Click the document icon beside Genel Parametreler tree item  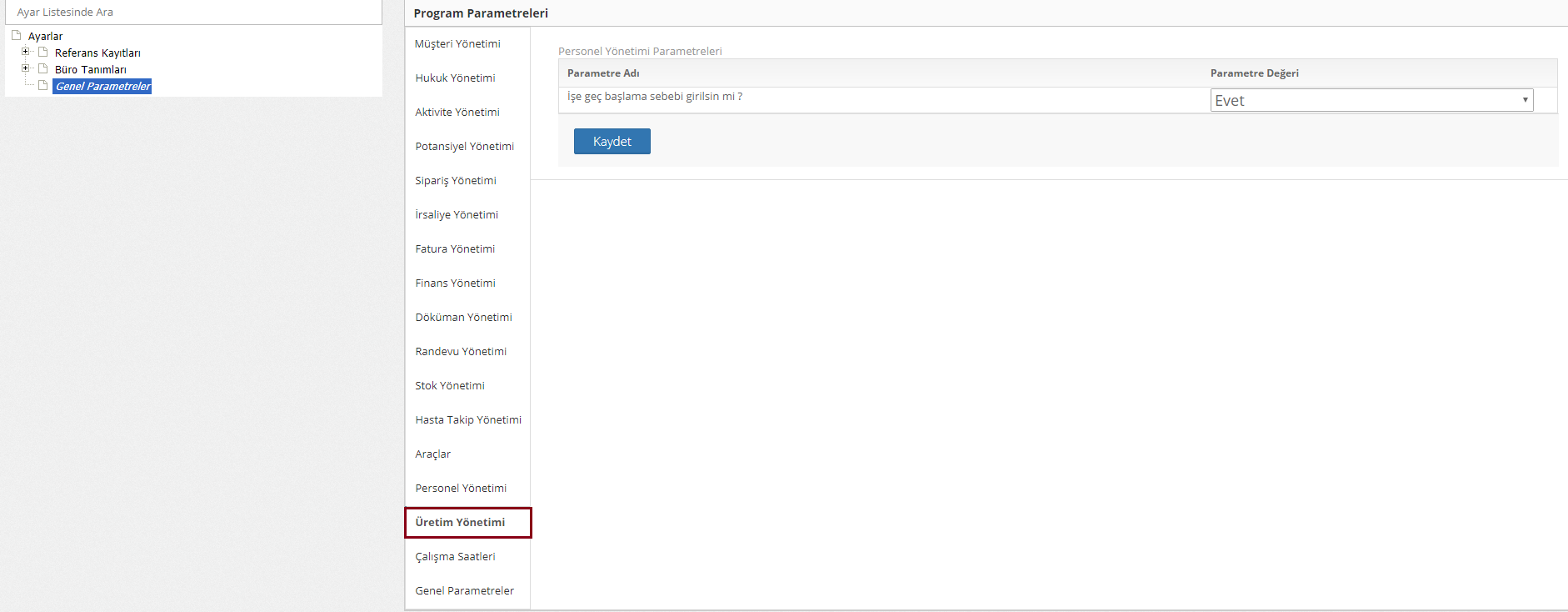42,85
